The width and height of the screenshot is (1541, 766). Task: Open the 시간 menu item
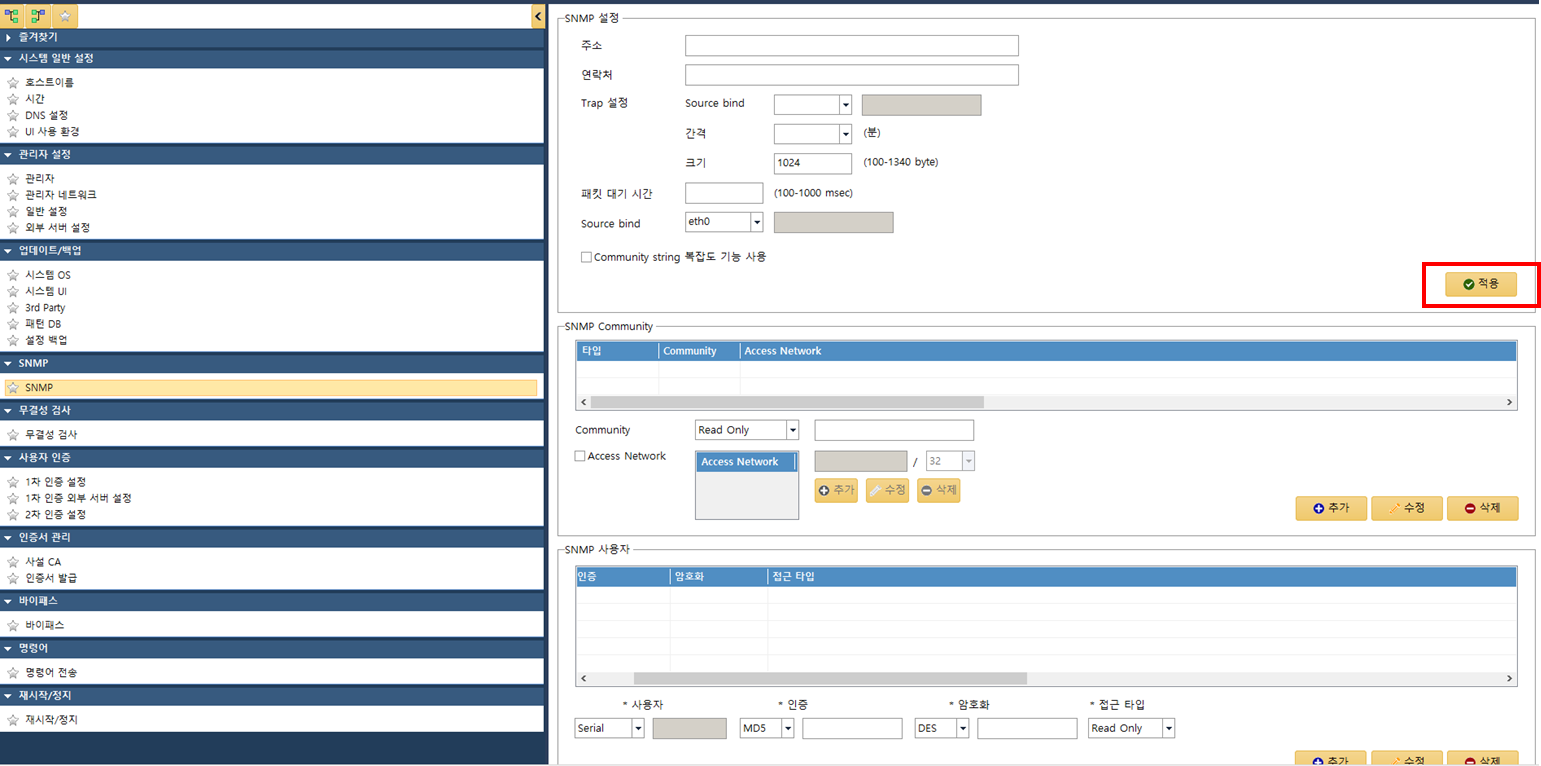(x=35, y=99)
